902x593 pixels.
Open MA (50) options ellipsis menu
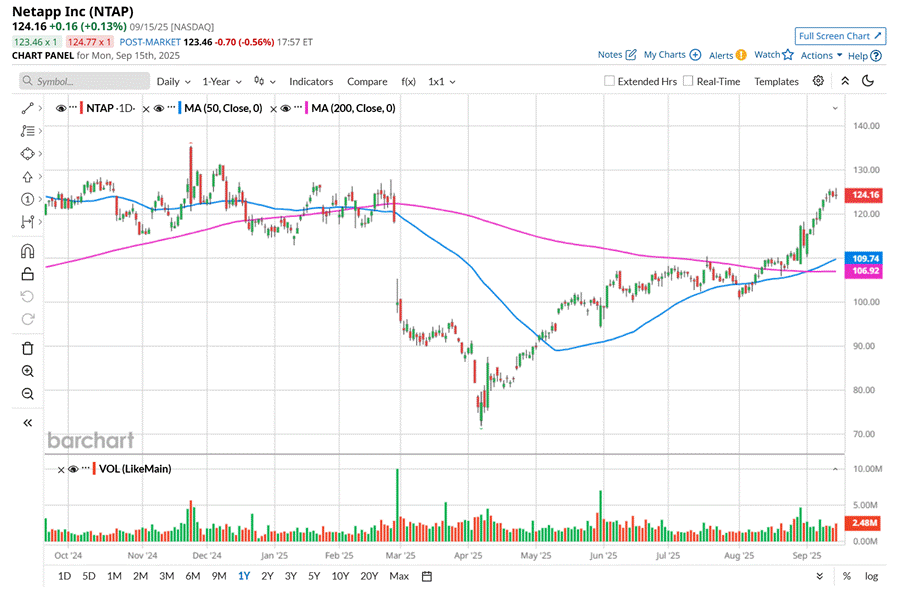(x=171, y=108)
